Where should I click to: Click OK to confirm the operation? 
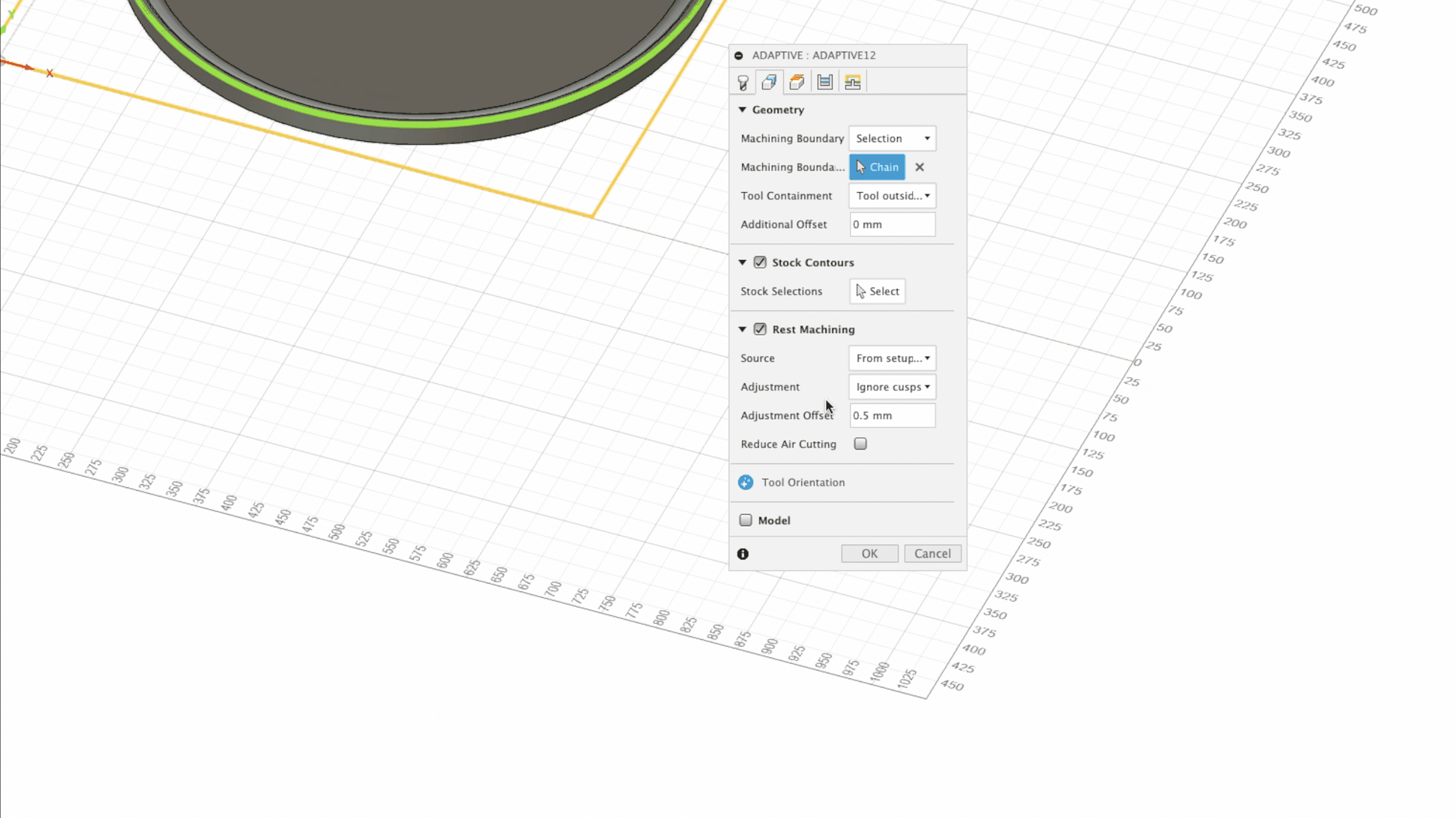tap(869, 553)
